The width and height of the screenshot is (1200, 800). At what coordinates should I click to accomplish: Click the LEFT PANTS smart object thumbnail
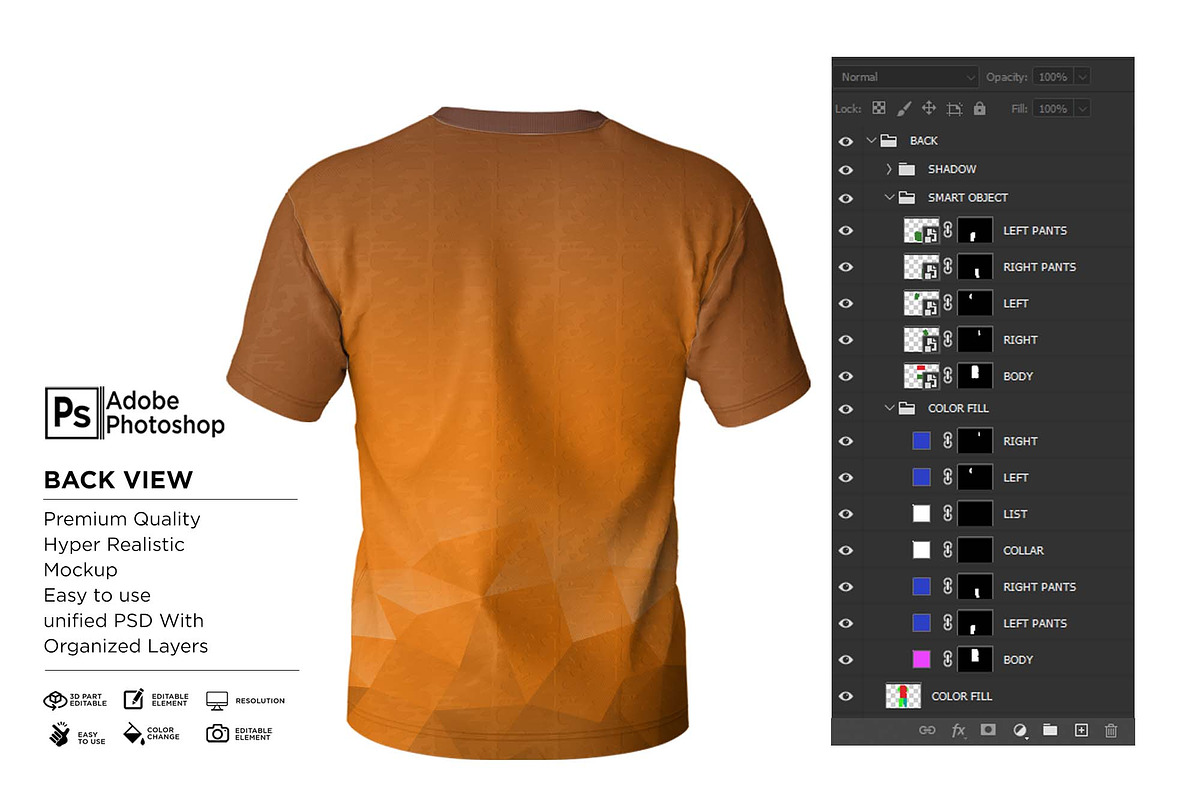pos(921,231)
